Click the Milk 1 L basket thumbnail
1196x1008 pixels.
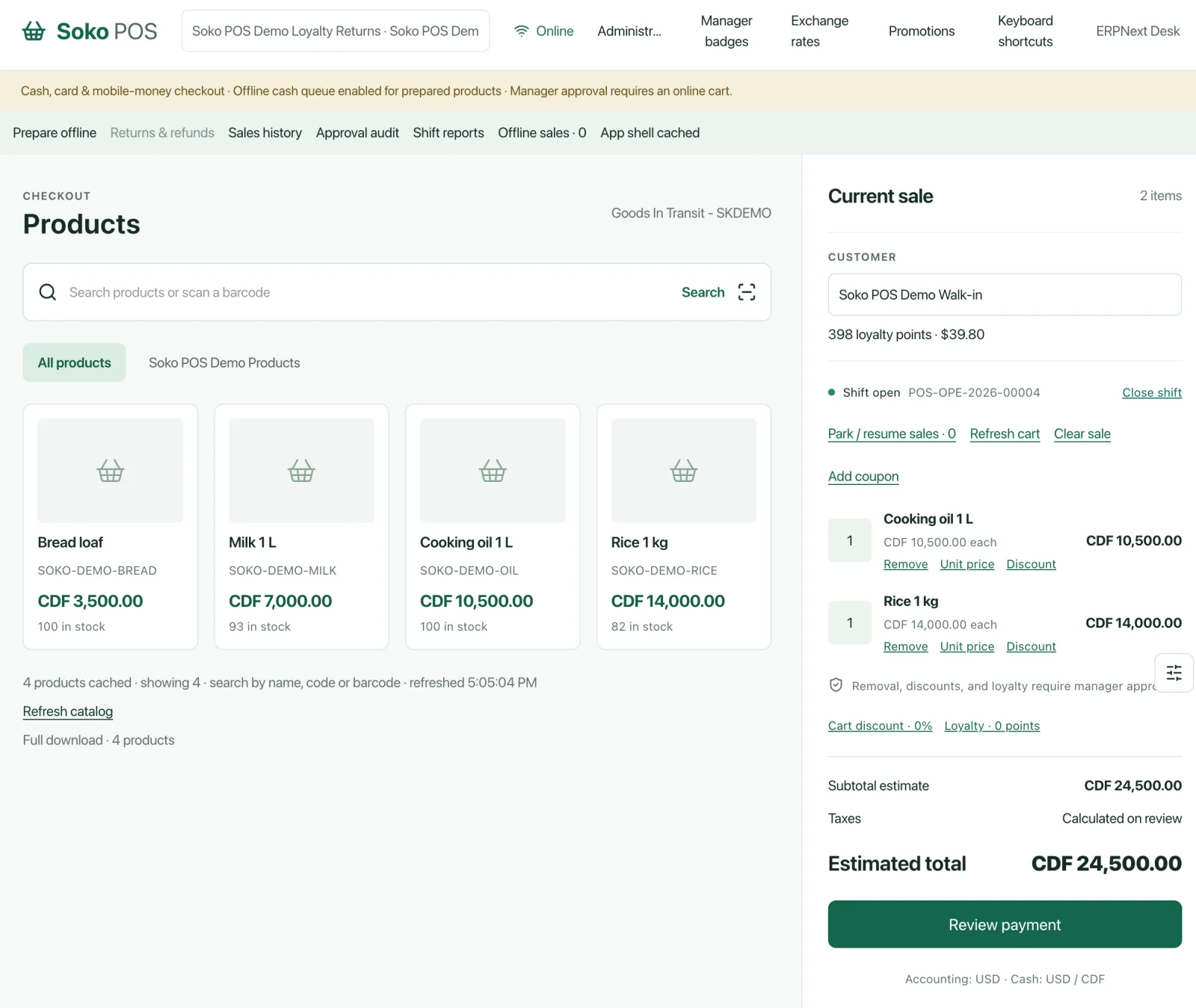(301, 470)
